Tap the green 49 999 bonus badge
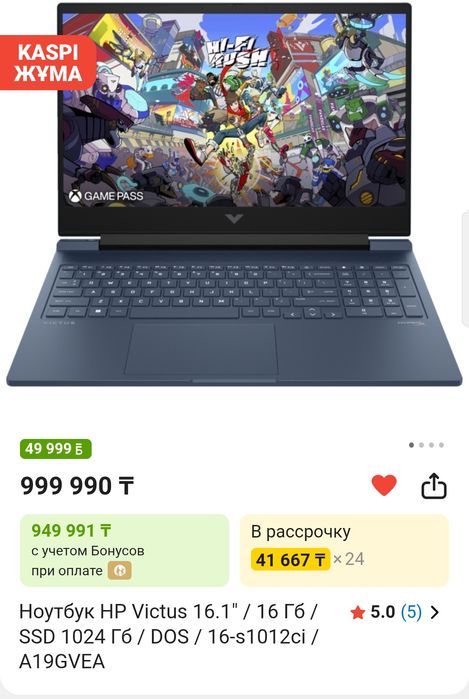 click(56, 448)
